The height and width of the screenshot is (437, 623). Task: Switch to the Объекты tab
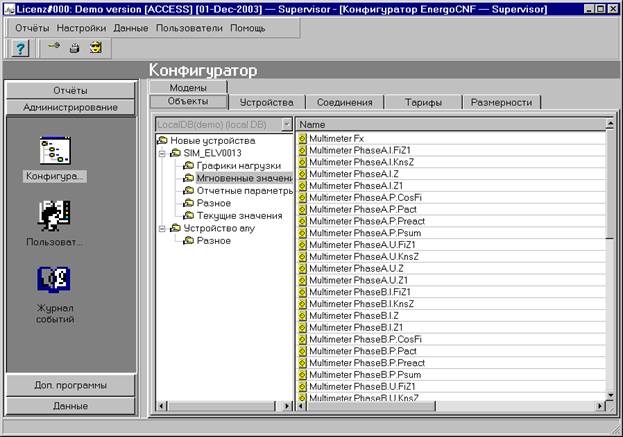pos(188,102)
